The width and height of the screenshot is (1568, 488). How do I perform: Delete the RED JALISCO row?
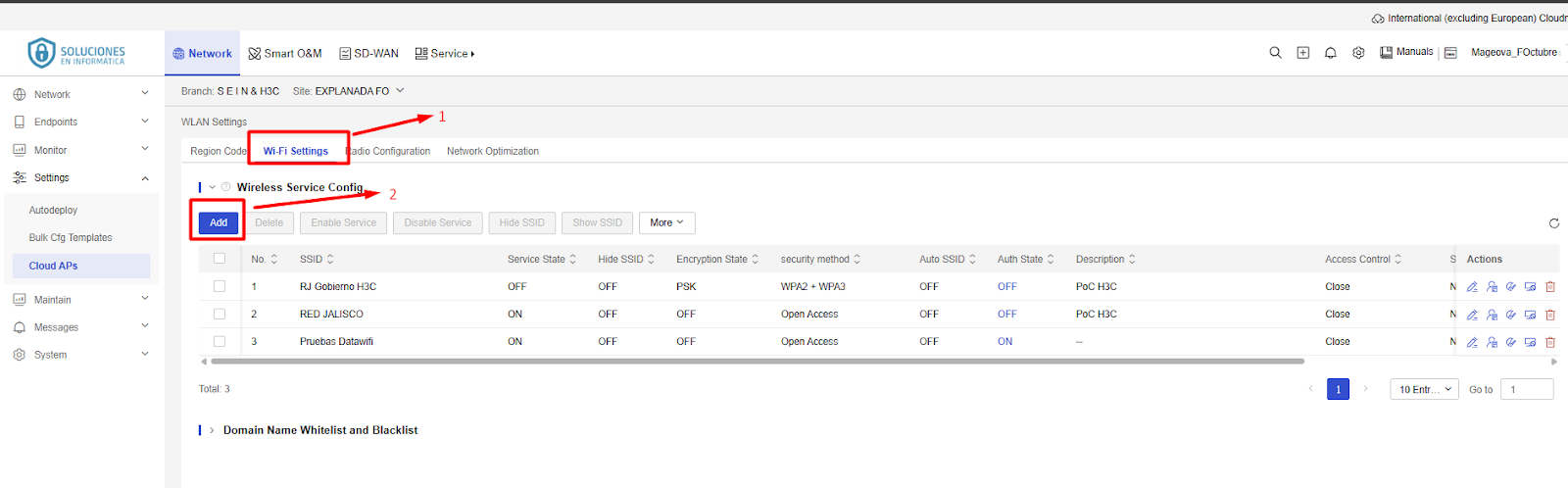tap(1550, 315)
